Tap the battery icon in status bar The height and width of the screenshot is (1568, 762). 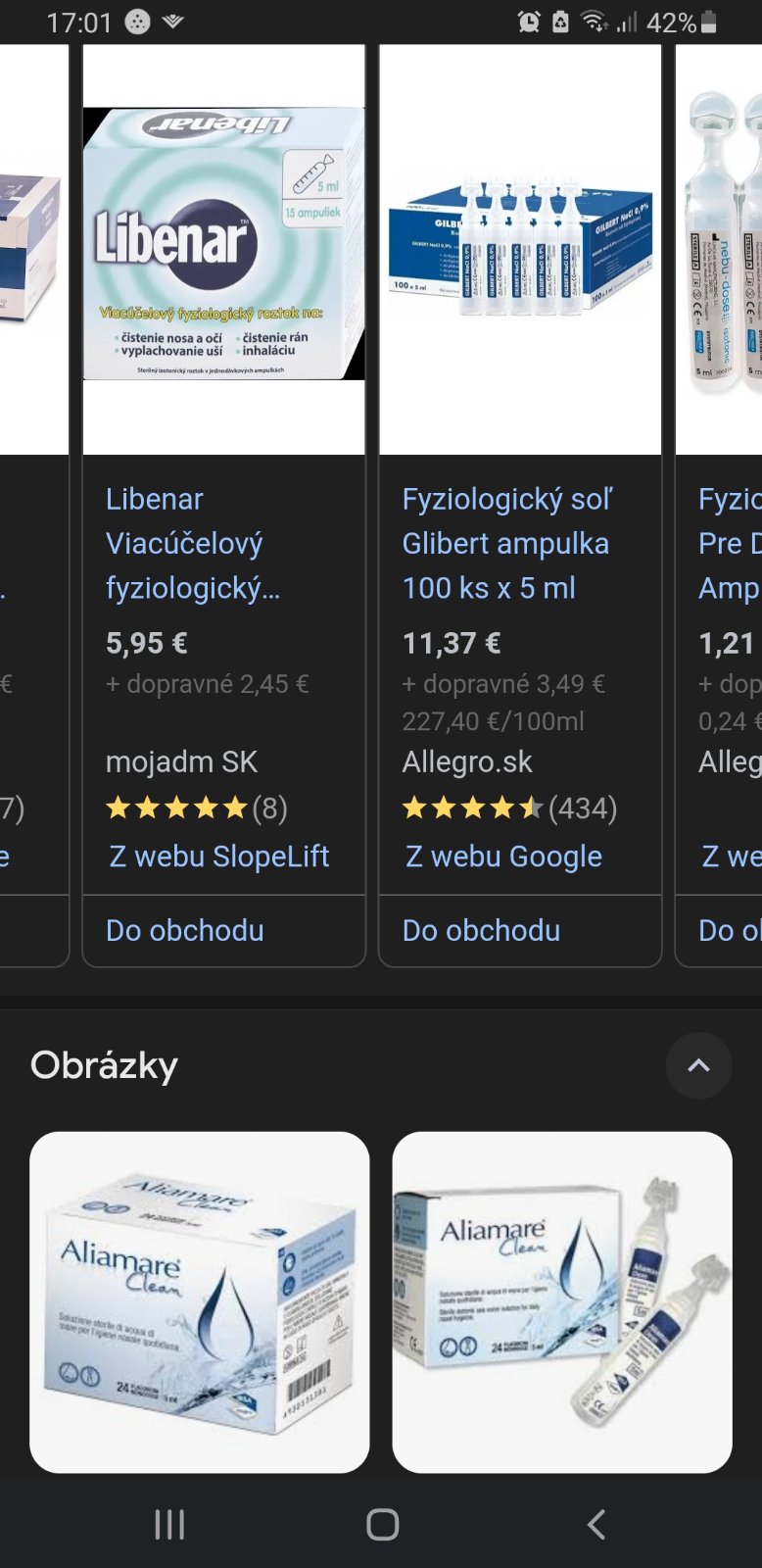[709, 22]
